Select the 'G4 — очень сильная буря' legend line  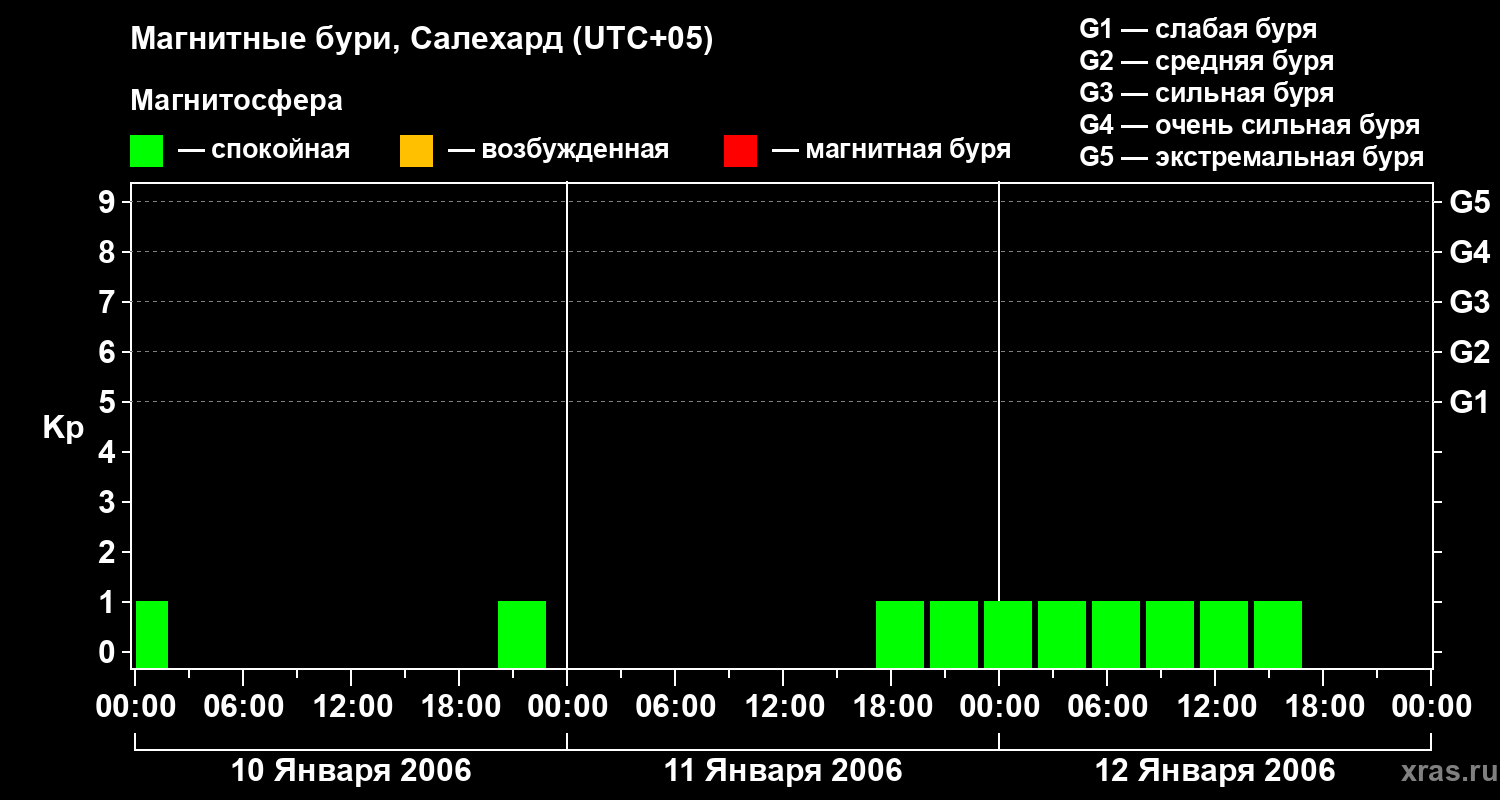tap(1250, 125)
